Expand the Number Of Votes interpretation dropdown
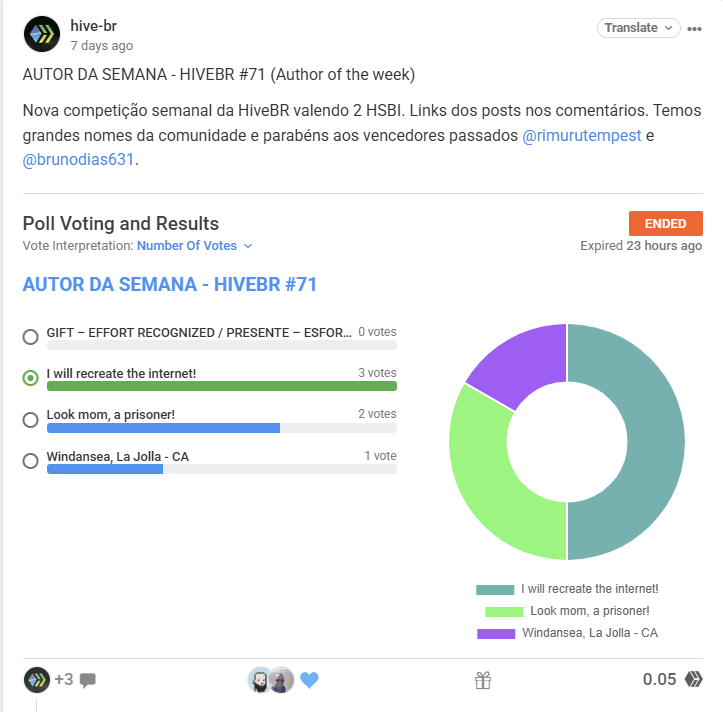This screenshot has height=712, width=723. [195, 246]
